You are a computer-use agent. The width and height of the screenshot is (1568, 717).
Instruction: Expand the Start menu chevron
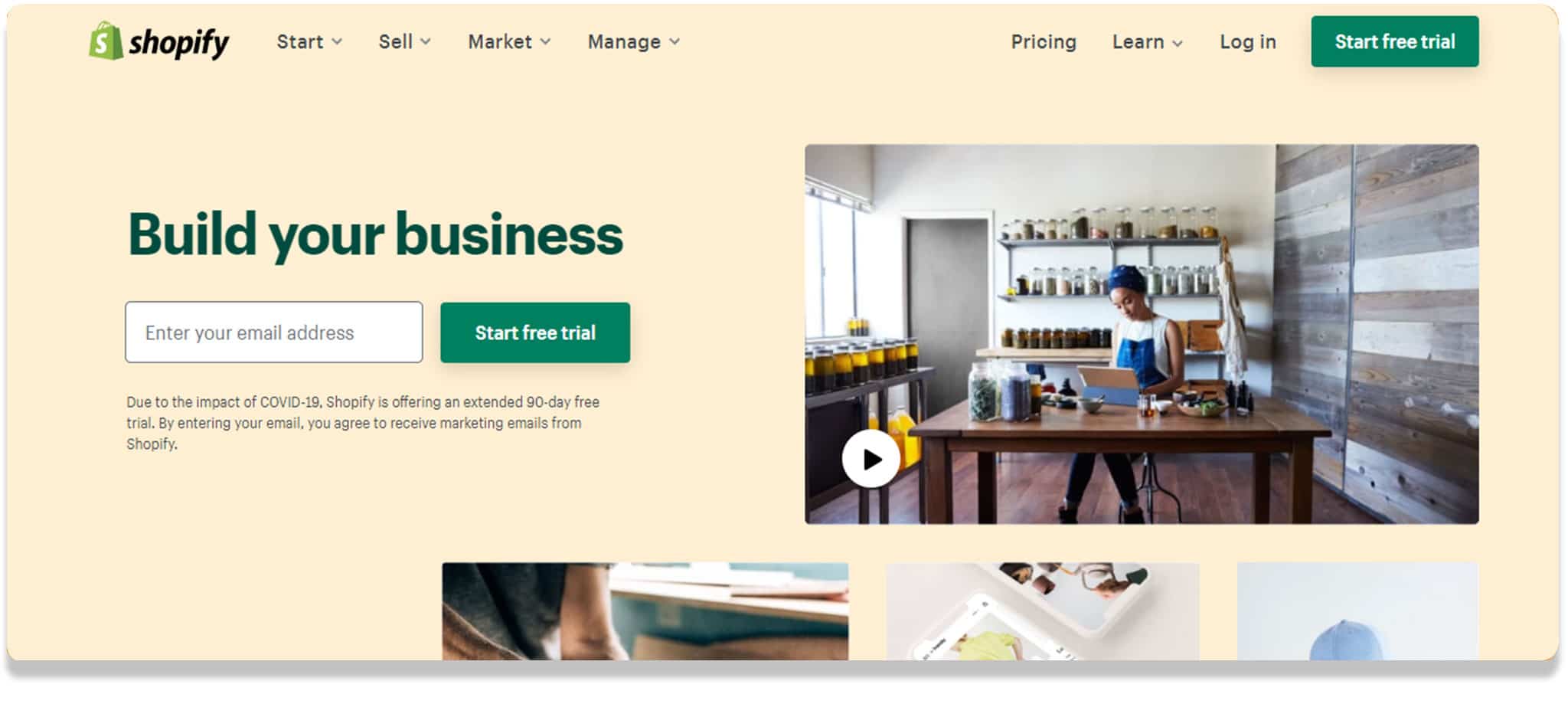tap(337, 42)
